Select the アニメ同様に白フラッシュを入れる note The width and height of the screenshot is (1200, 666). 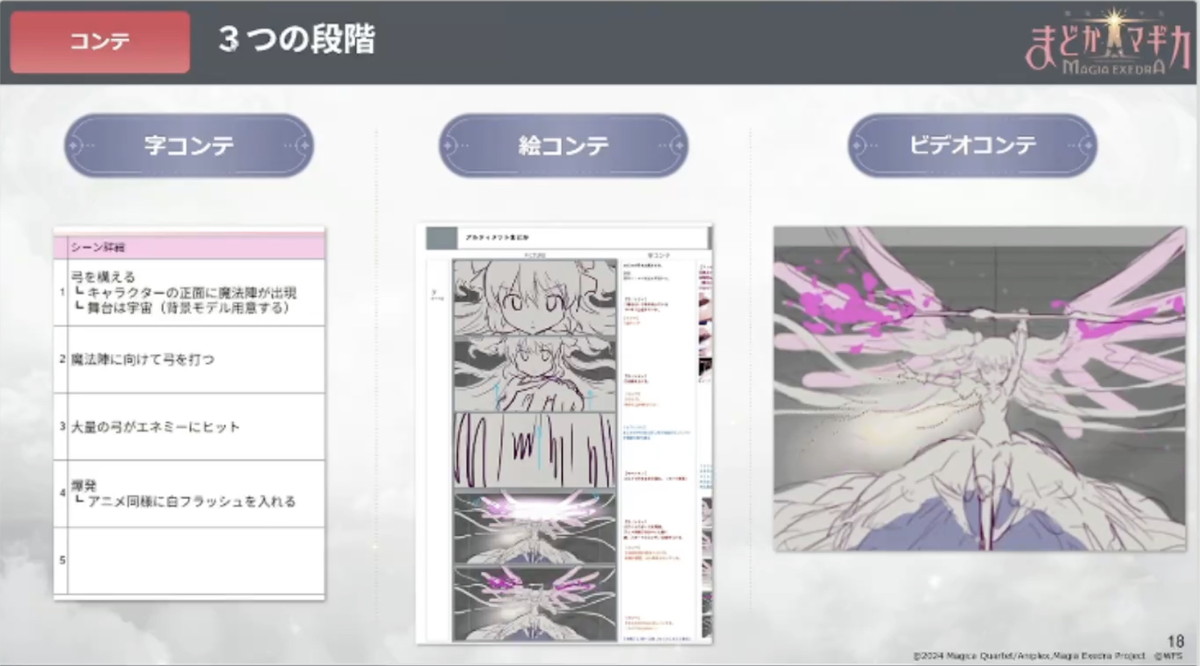[186, 501]
